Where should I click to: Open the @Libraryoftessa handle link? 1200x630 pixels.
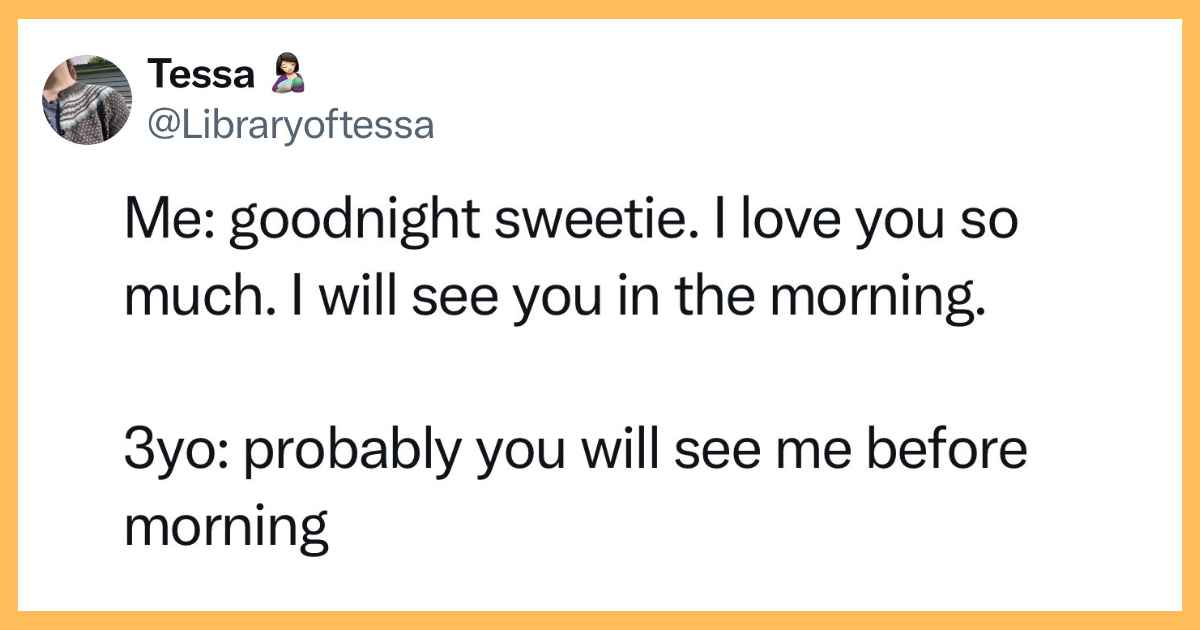click(x=291, y=125)
